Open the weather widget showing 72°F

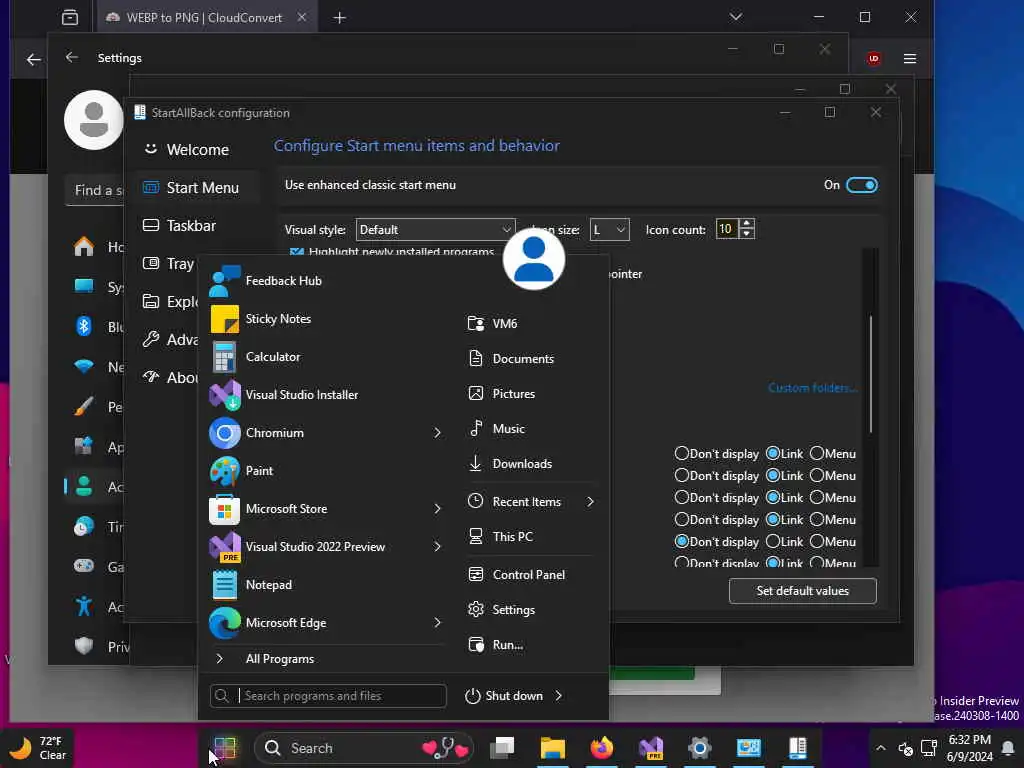[x=38, y=748]
